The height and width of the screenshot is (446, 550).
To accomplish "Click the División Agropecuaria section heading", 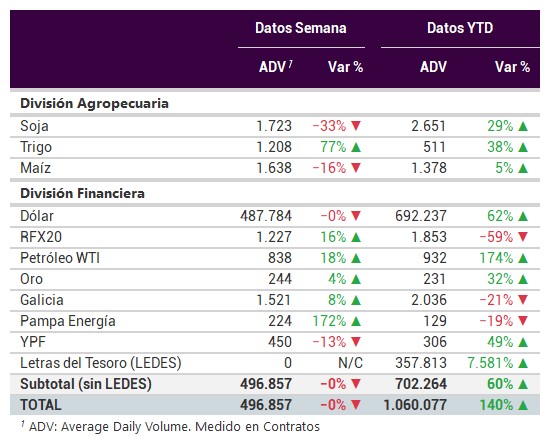I will [94, 104].
